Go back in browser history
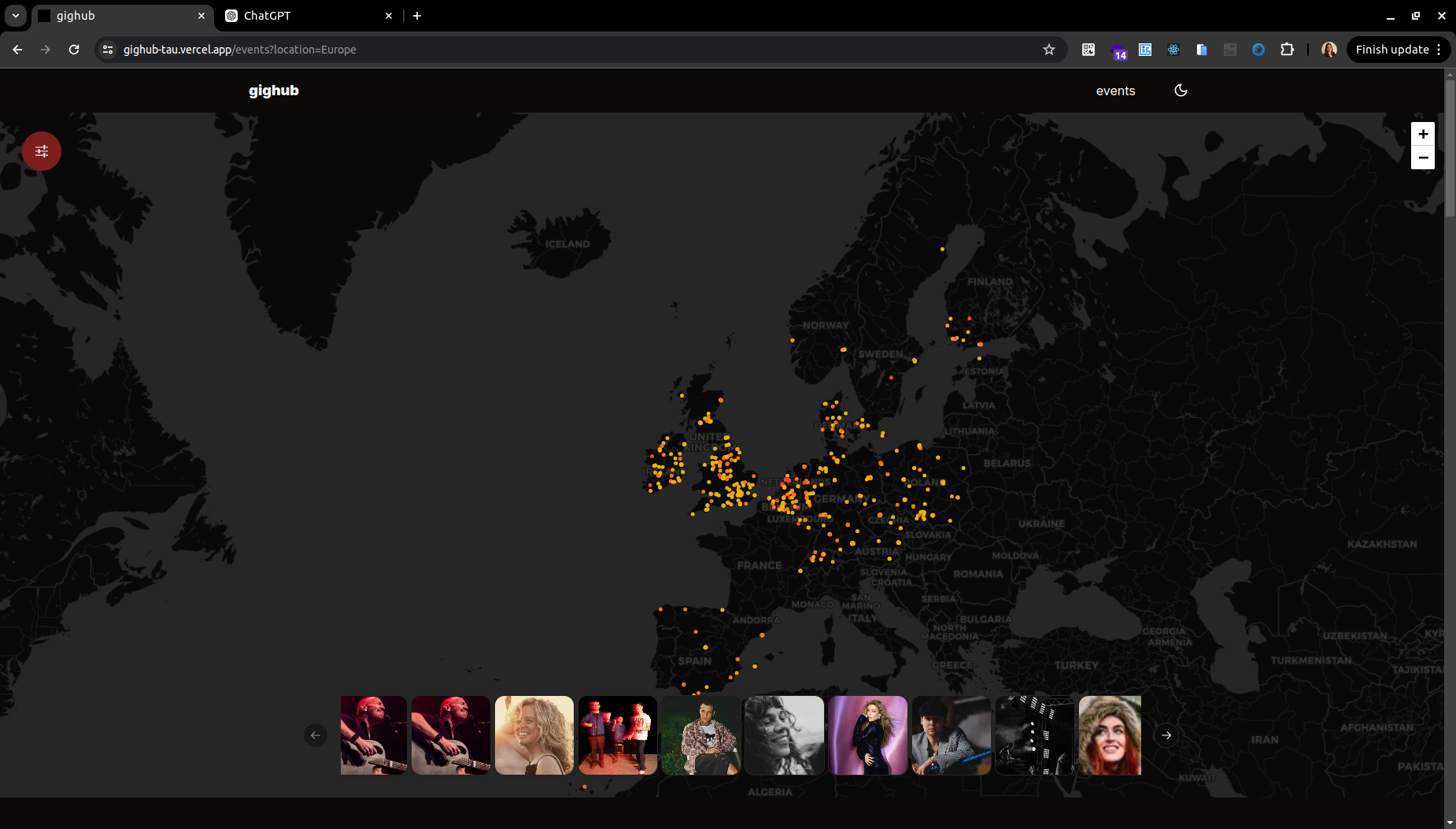Viewport: 1456px width, 829px height. coord(17,50)
